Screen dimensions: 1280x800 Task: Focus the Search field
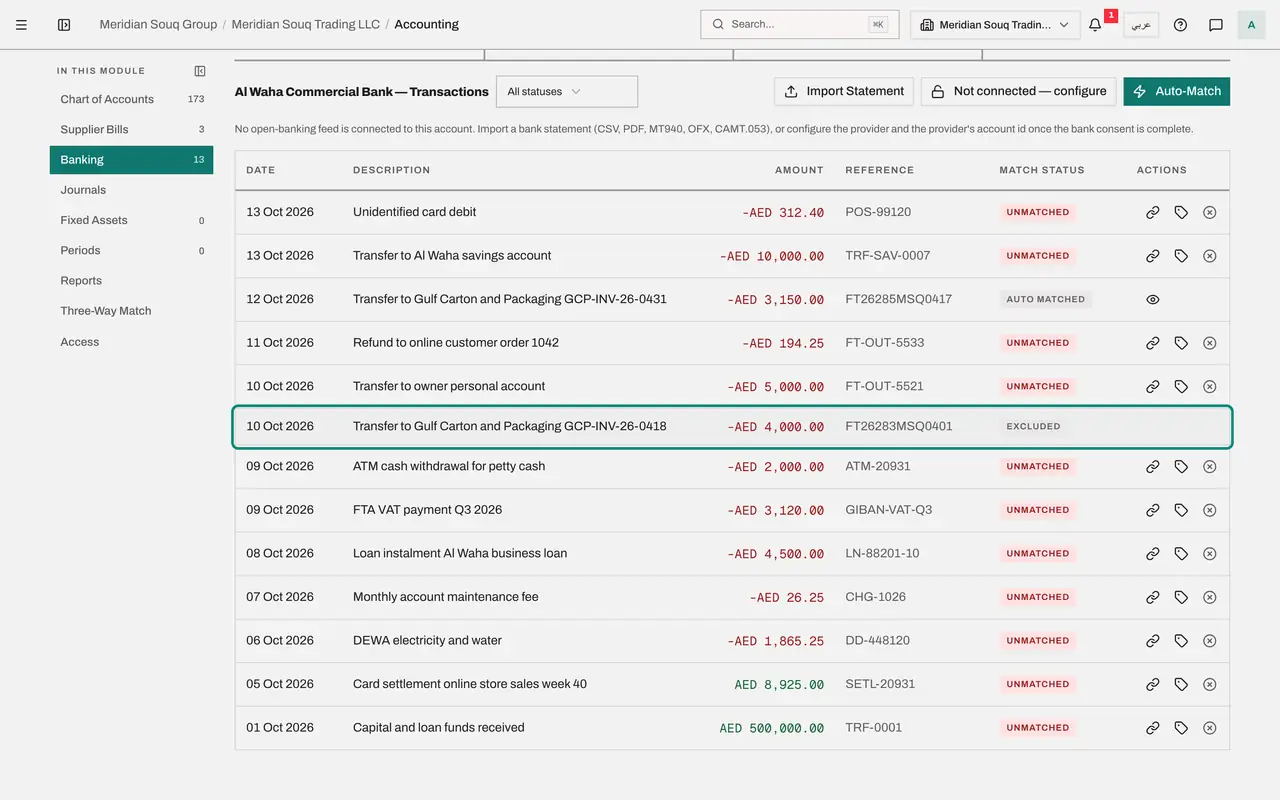tap(799, 25)
